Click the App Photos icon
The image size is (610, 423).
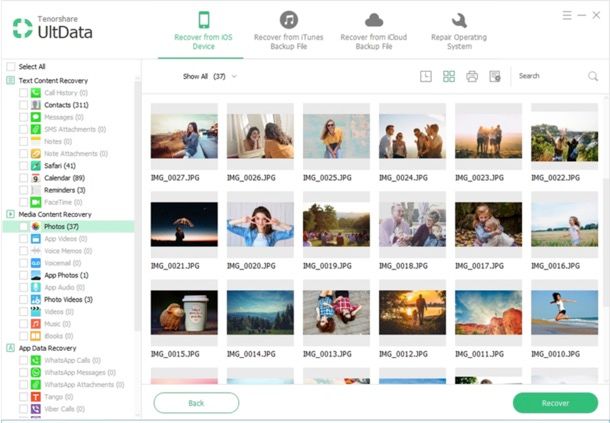tap(36, 275)
